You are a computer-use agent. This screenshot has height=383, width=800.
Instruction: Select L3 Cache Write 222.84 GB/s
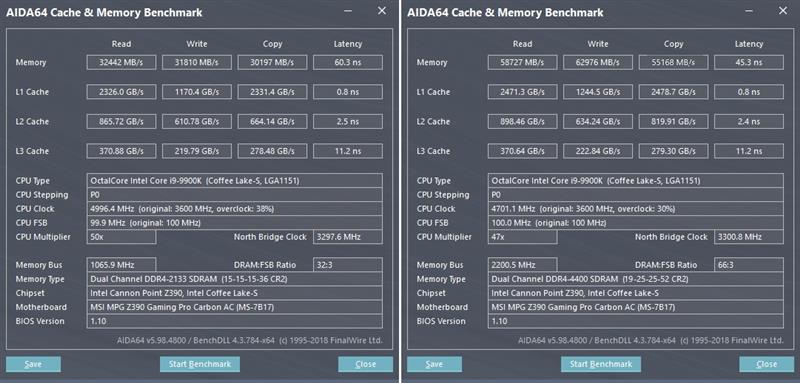[597, 151]
